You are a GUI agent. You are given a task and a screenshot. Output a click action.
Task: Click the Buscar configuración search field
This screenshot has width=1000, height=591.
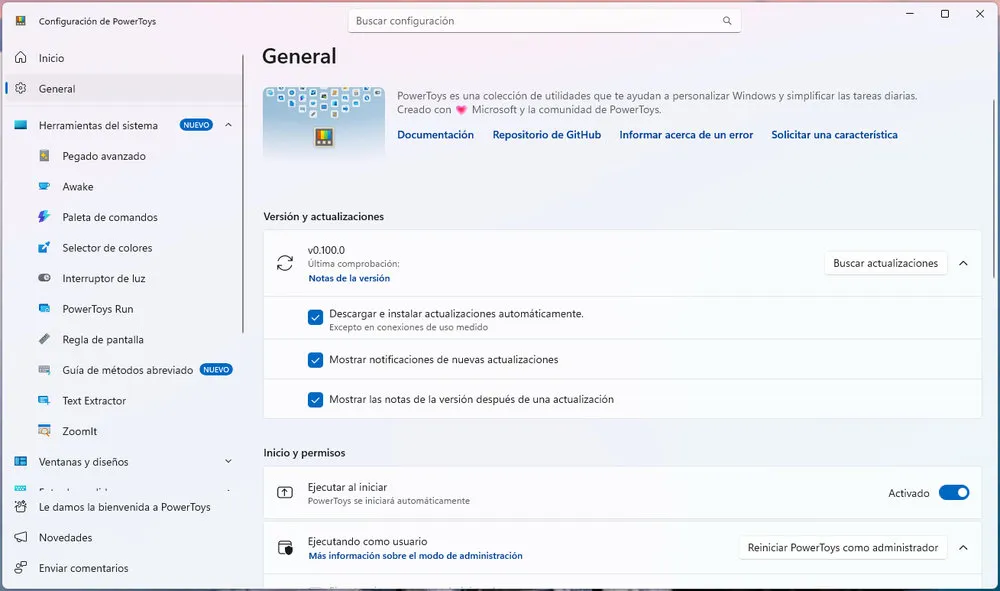544,21
